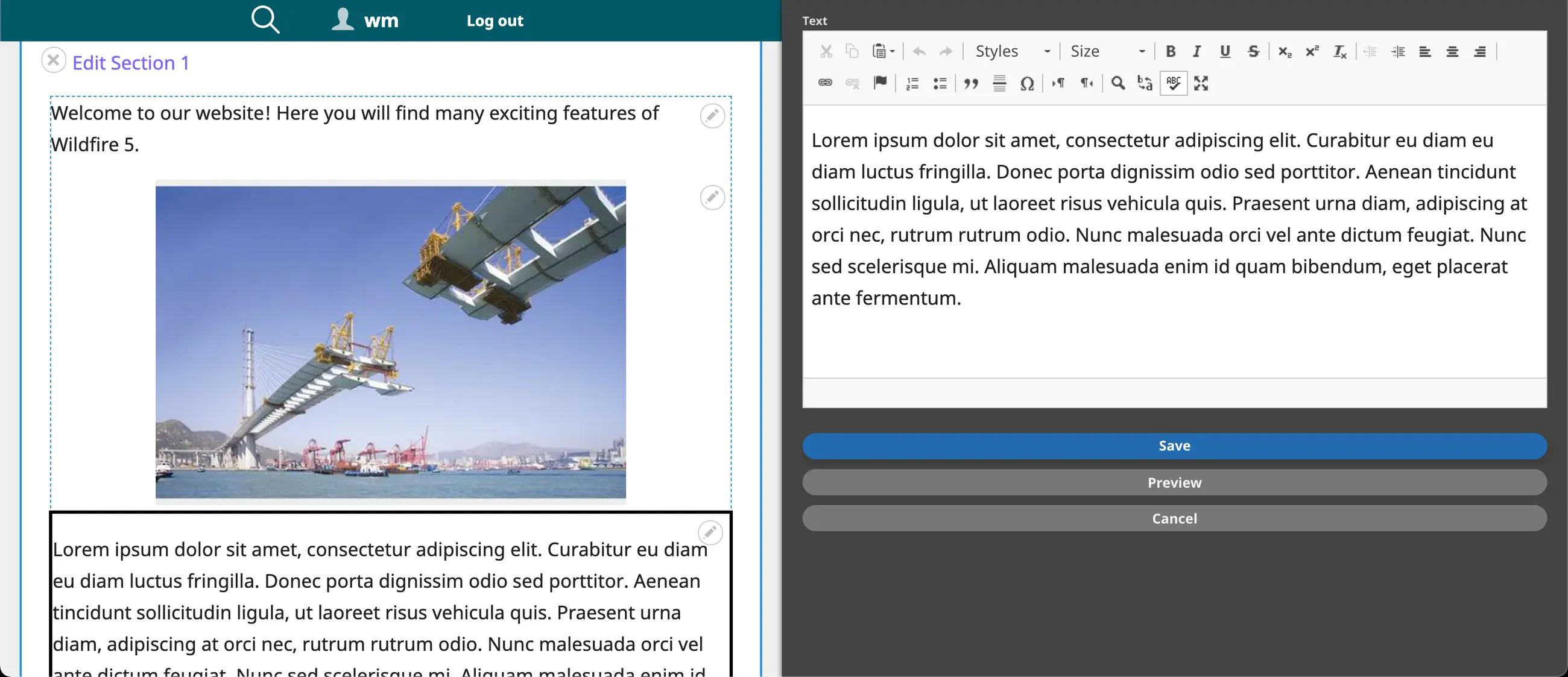
Task: Toggle italic formatting
Action: 1197,52
